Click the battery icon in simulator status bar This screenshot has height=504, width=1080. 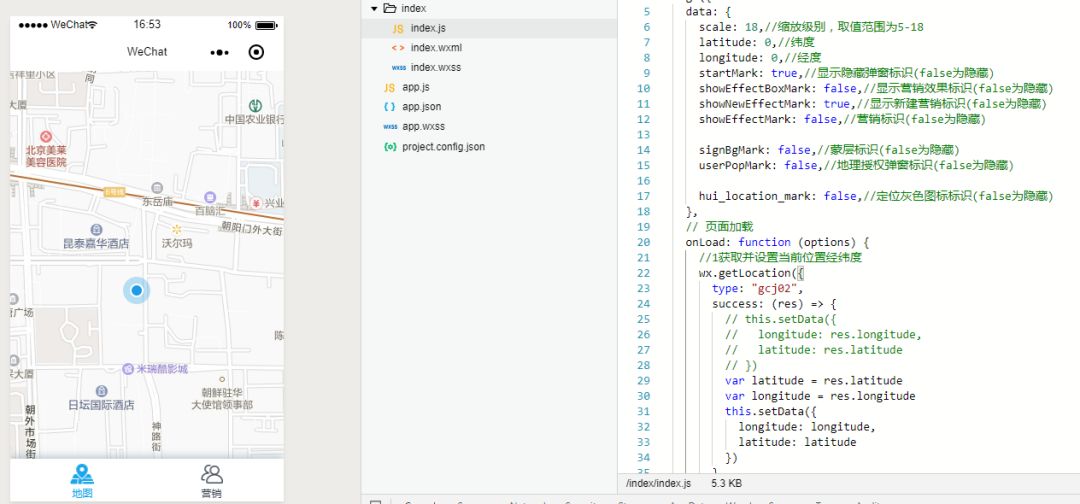[x=266, y=25]
